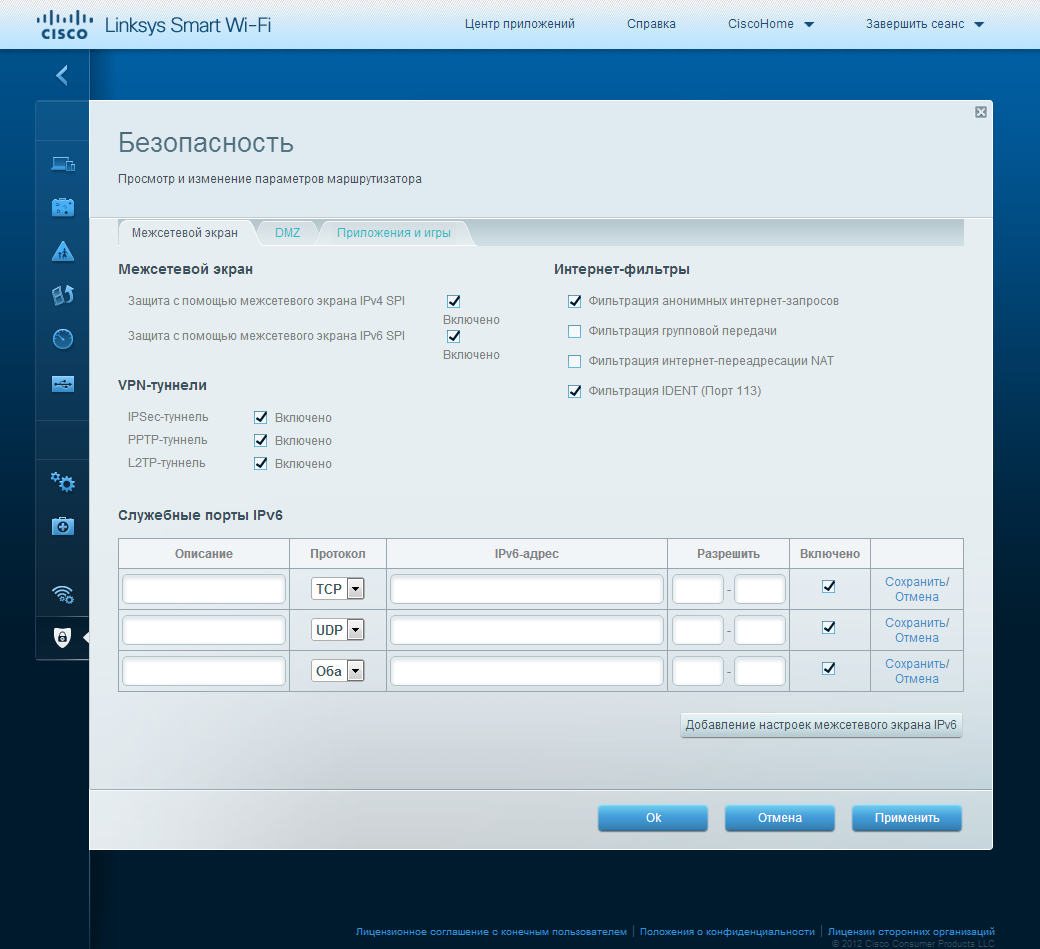Disable anonymous internet requests filtering
This screenshot has height=949, width=1040.
[x=574, y=301]
